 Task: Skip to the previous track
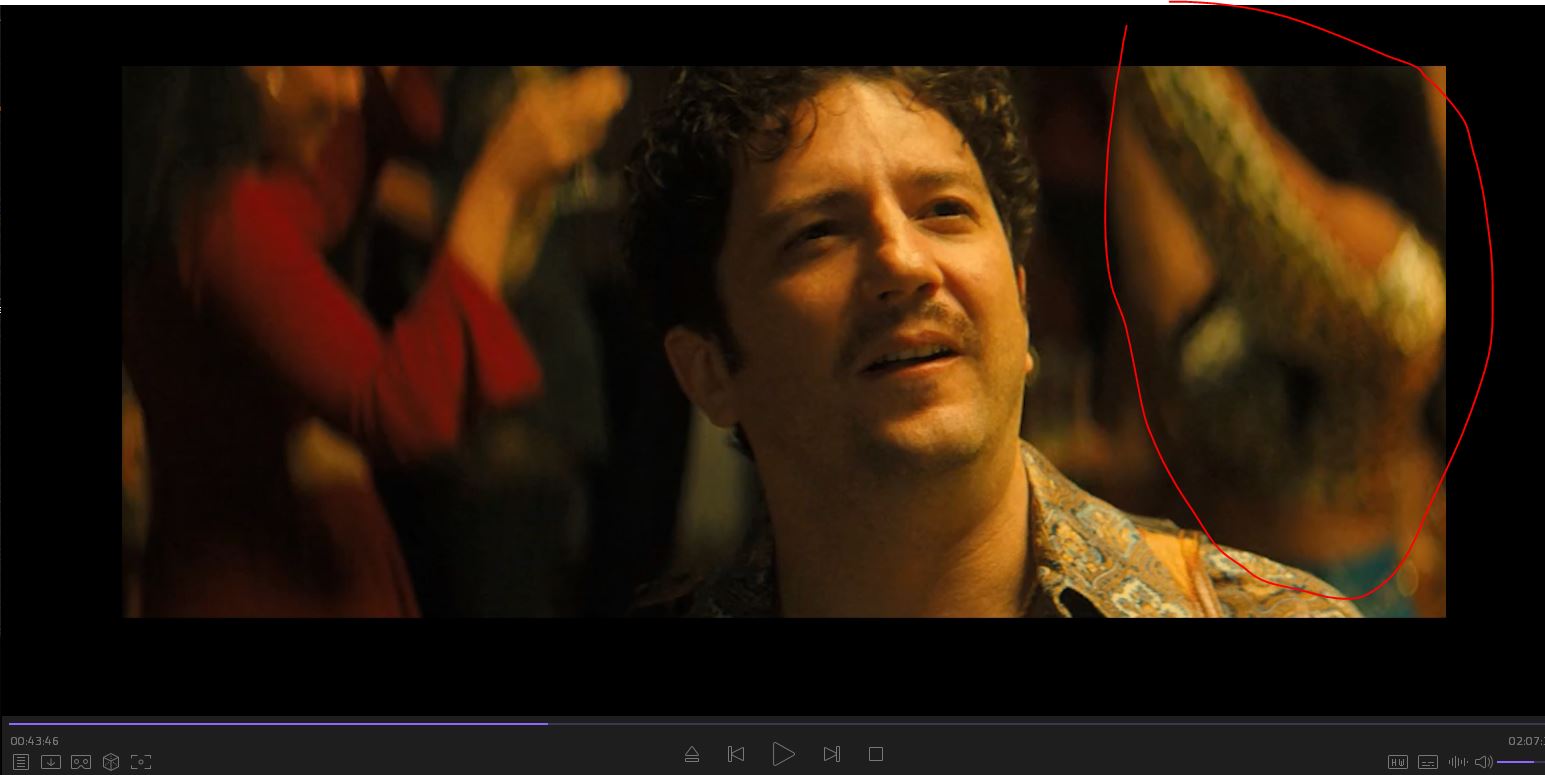coord(736,754)
